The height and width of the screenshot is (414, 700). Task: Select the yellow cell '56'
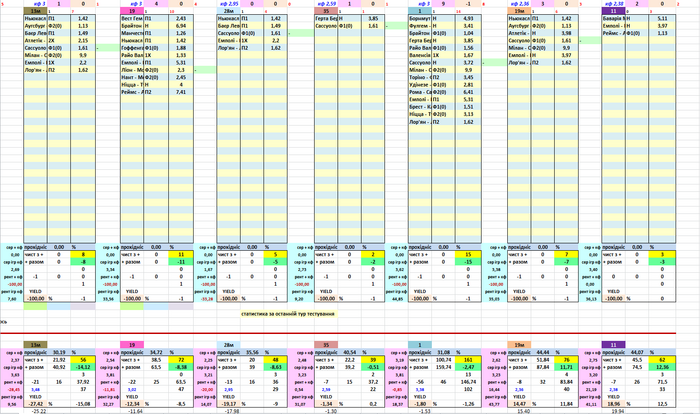pos(83,360)
